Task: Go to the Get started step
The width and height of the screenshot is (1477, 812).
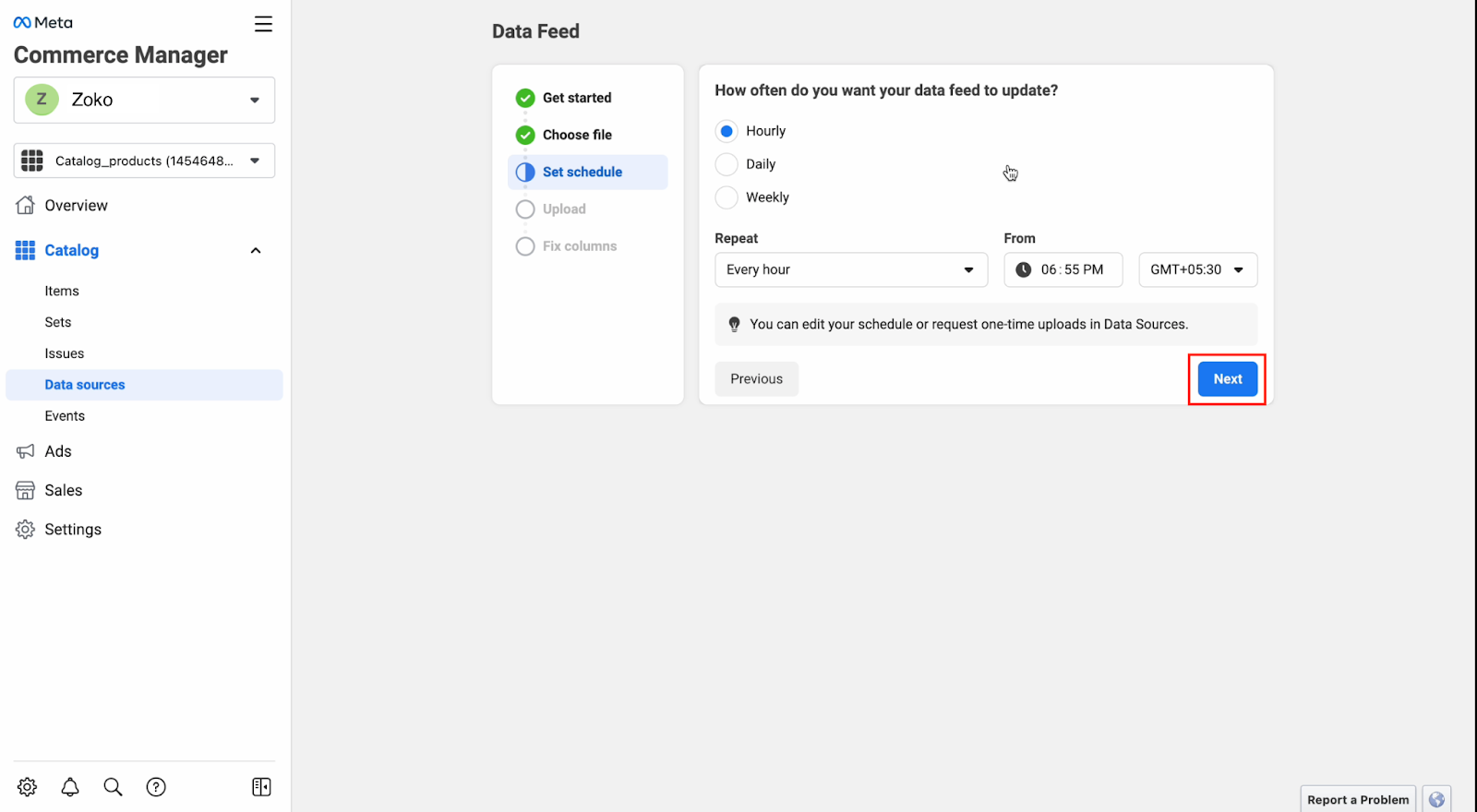Action: pos(577,98)
